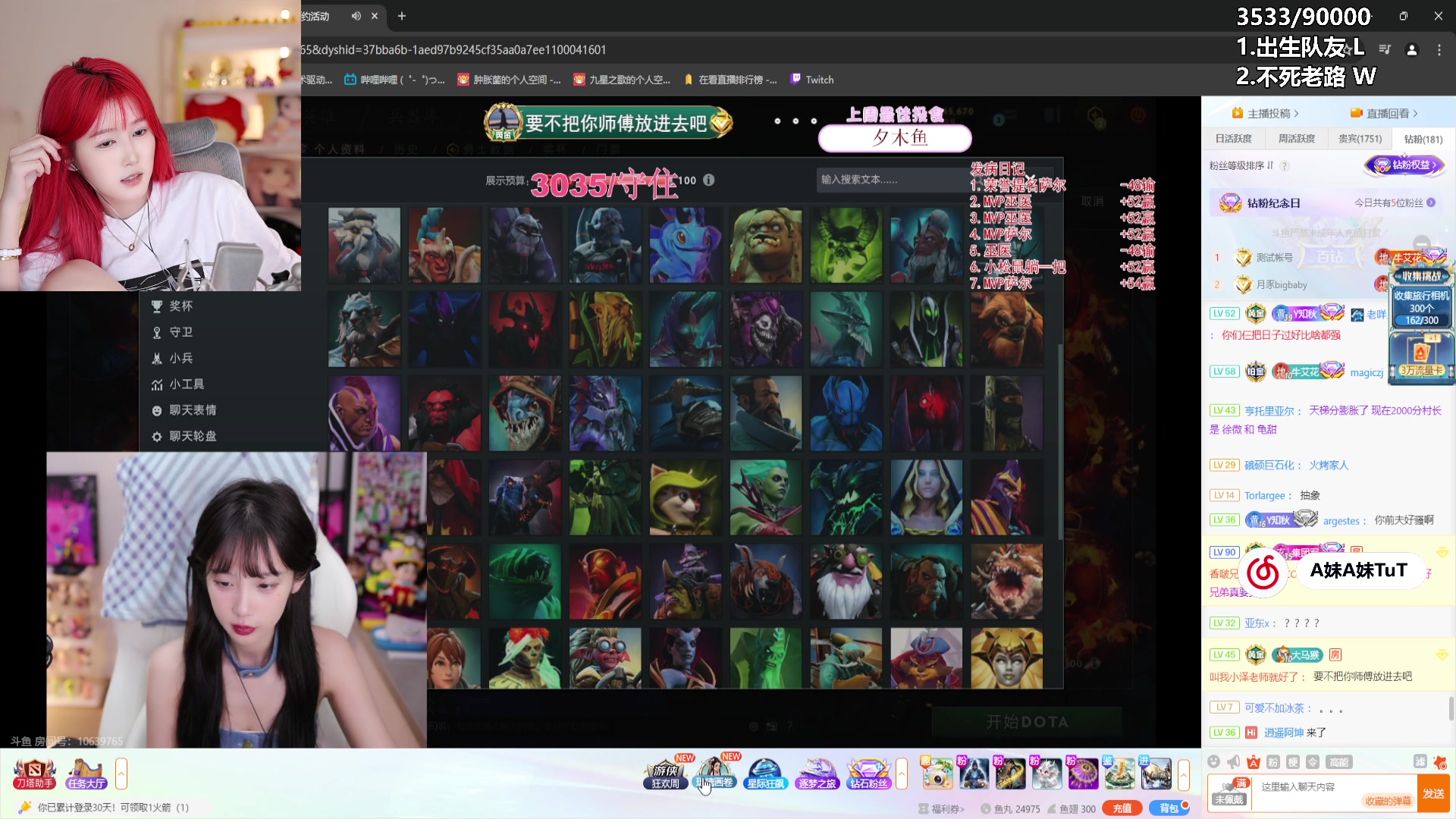Expand the activity list arrow beside 钻石粉丝
This screenshot has height=819, width=1456.
[x=902, y=774]
